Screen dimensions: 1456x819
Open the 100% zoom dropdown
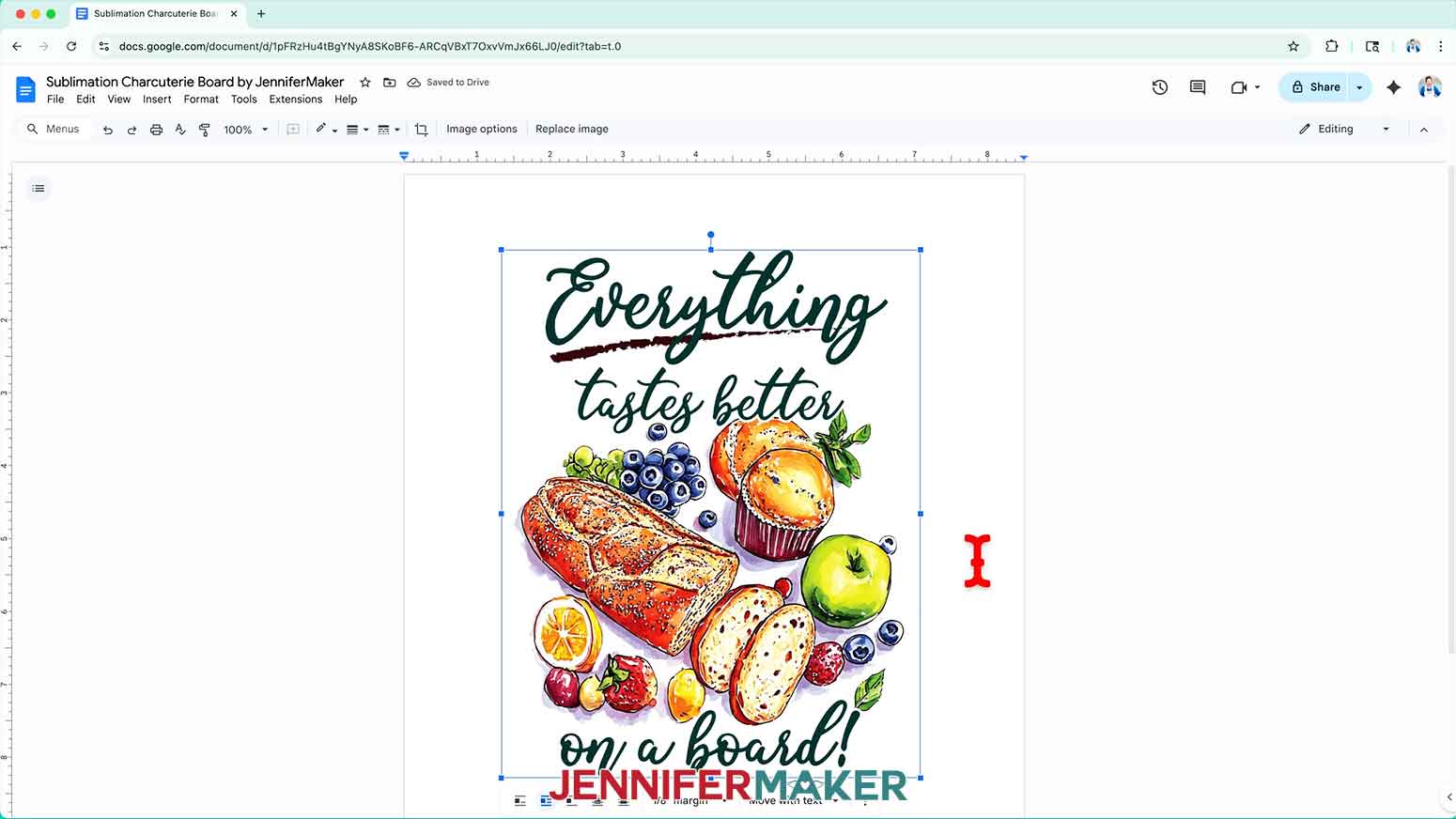point(246,130)
